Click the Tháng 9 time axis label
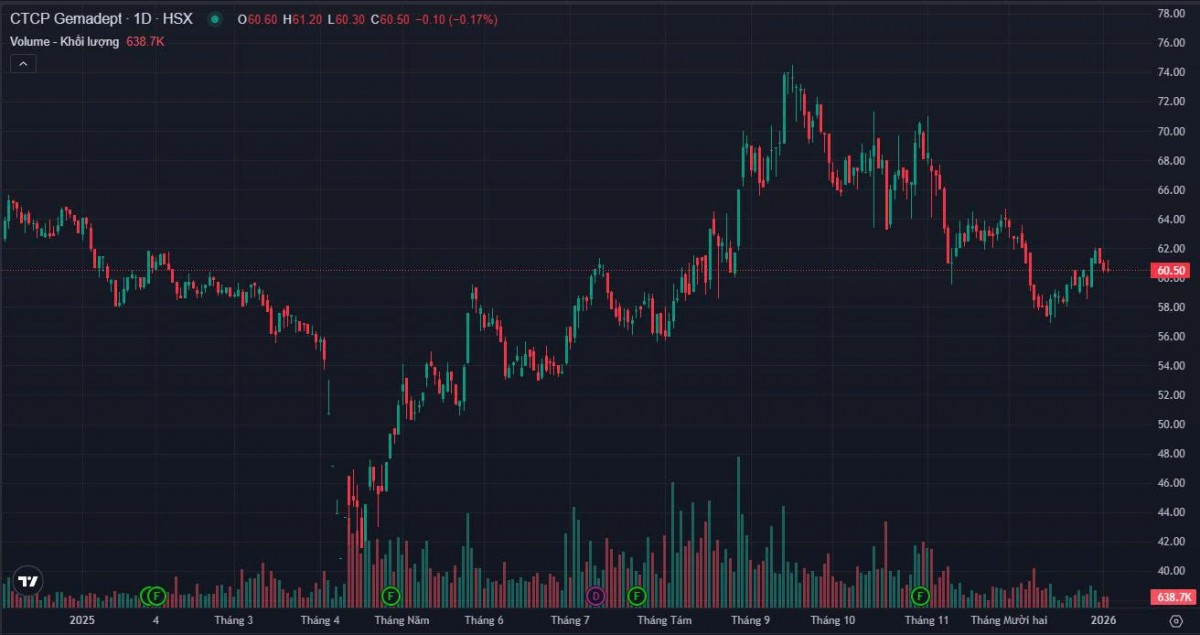The height and width of the screenshot is (635, 1200). coord(751,621)
